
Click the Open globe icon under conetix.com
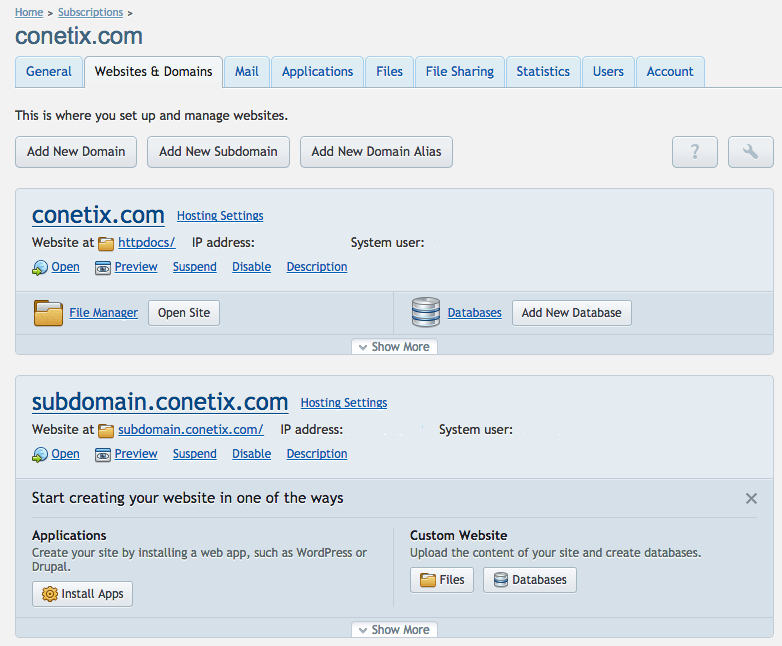click(40, 268)
